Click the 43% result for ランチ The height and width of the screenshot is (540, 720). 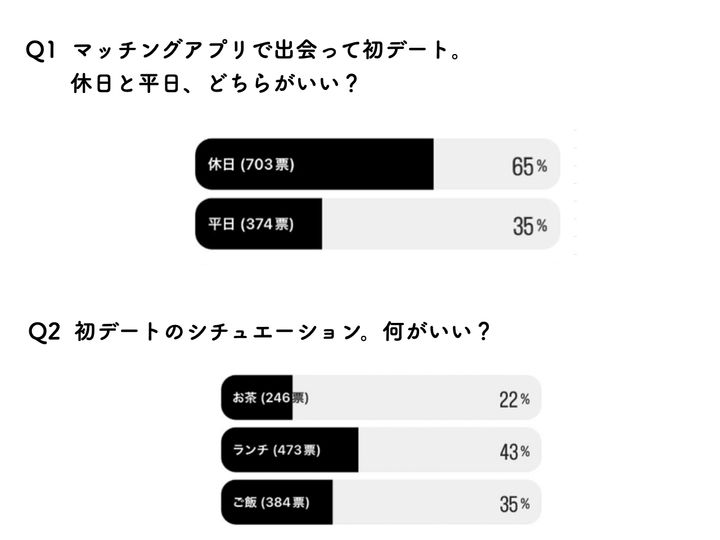click(513, 451)
